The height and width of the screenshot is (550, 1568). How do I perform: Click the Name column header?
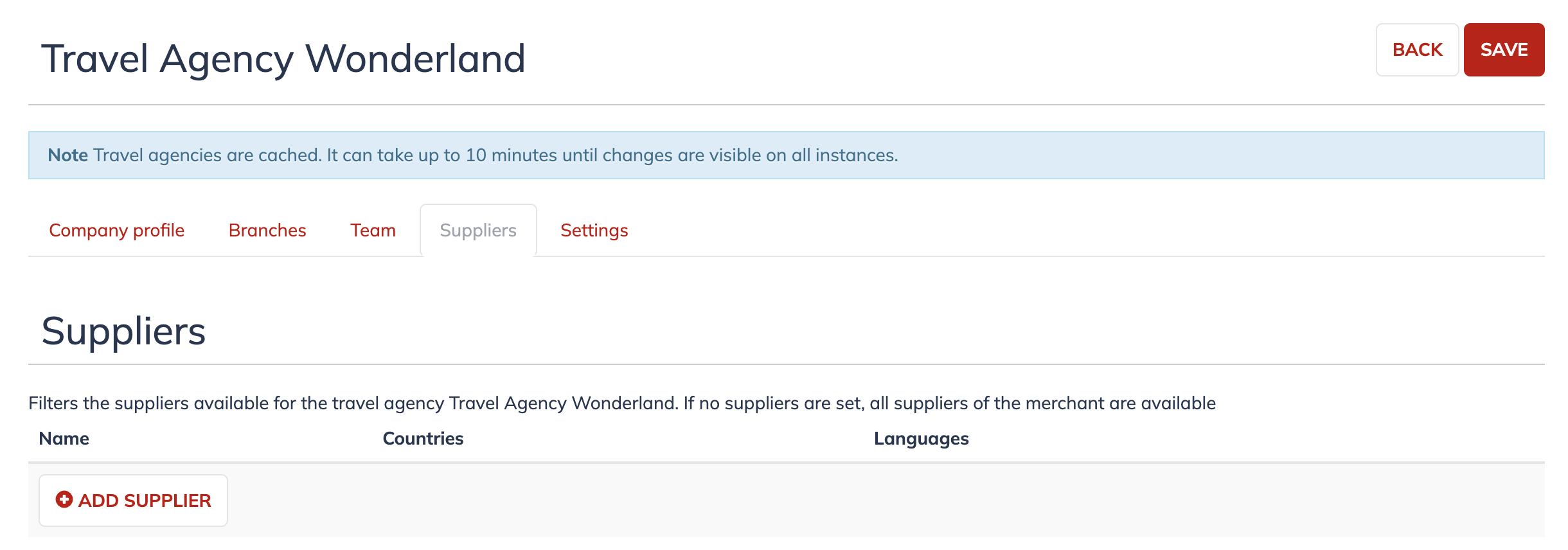[x=64, y=438]
